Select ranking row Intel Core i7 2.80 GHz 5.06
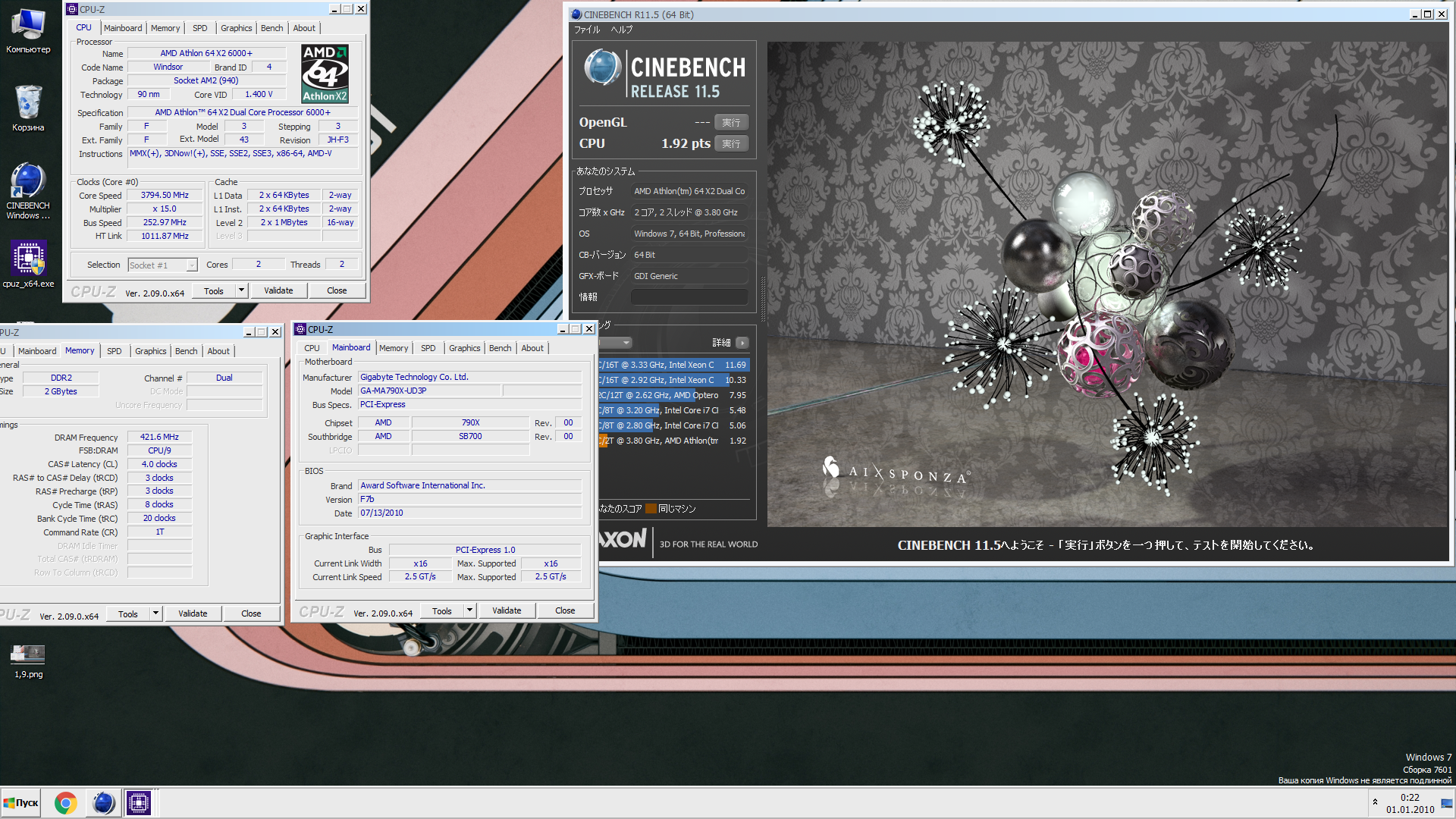 pyautogui.click(x=673, y=425)
